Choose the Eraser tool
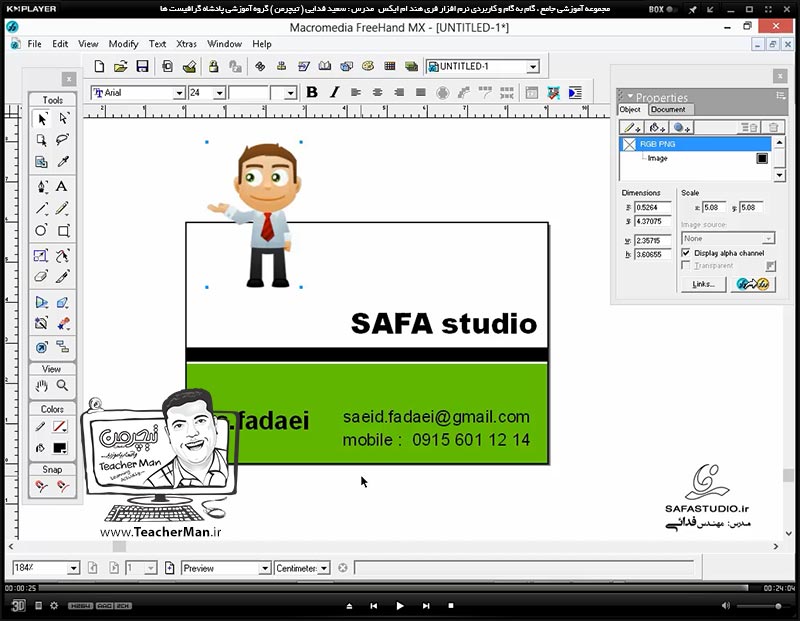800x621 pixels. click(41, 277)
